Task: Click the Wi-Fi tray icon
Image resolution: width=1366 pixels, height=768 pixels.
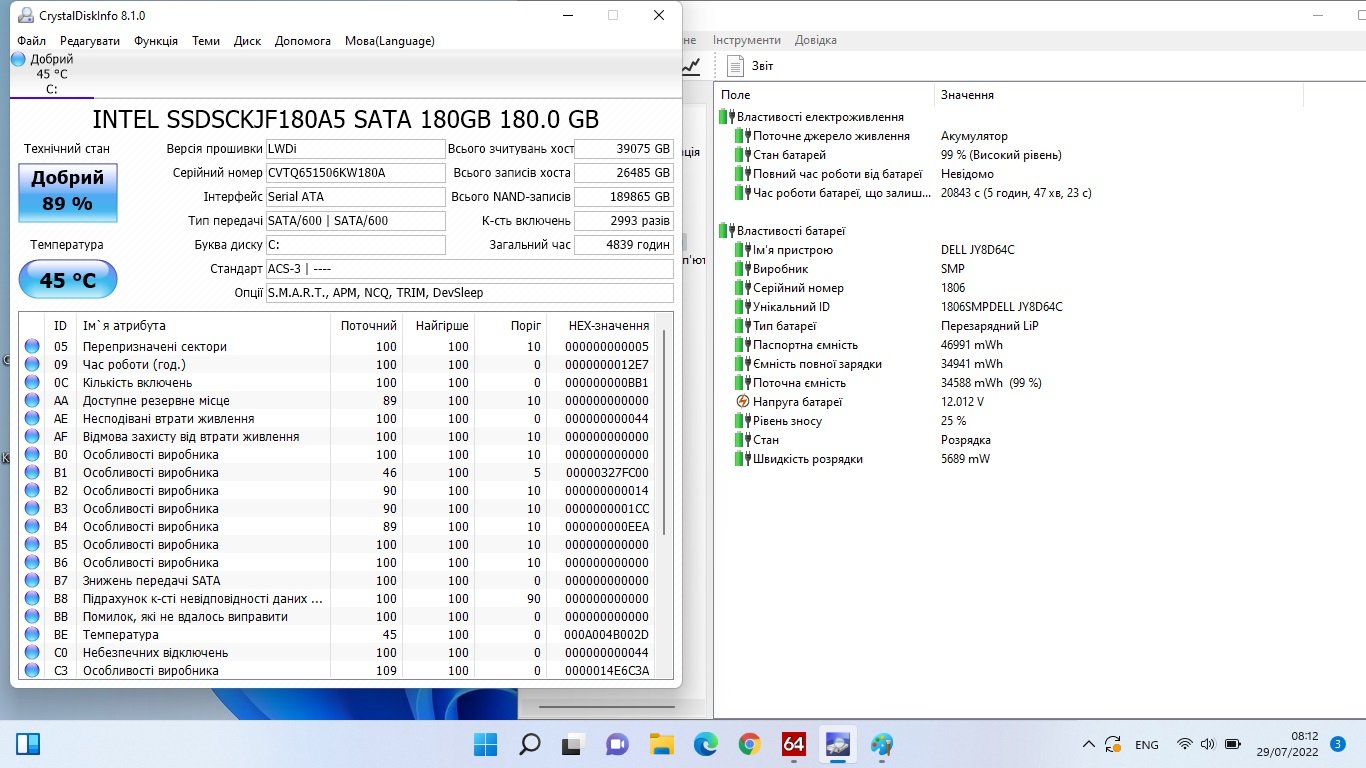Action: [1185, 744]
